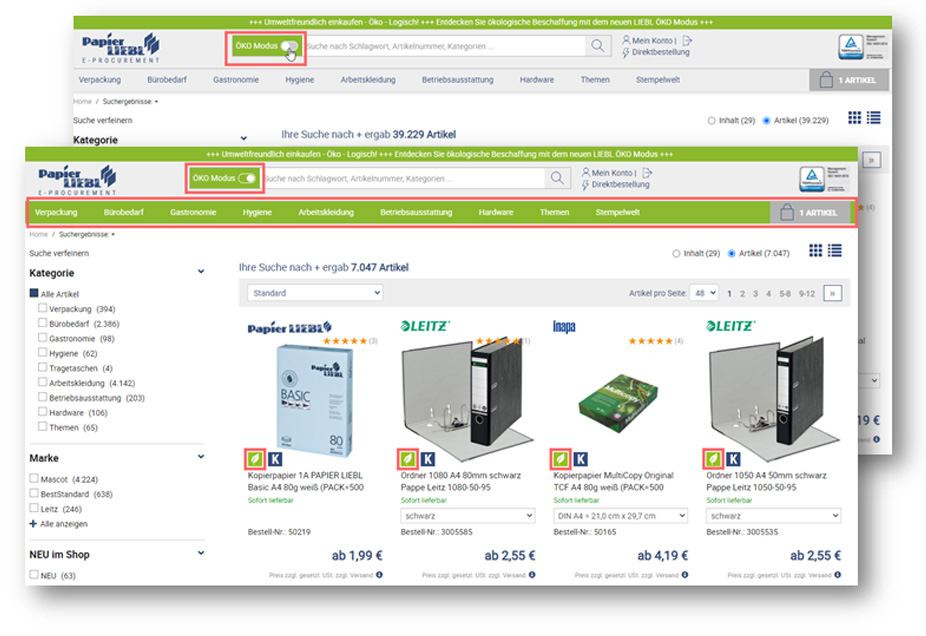Check the Leitz (246) brand filter

coord(34,508)
